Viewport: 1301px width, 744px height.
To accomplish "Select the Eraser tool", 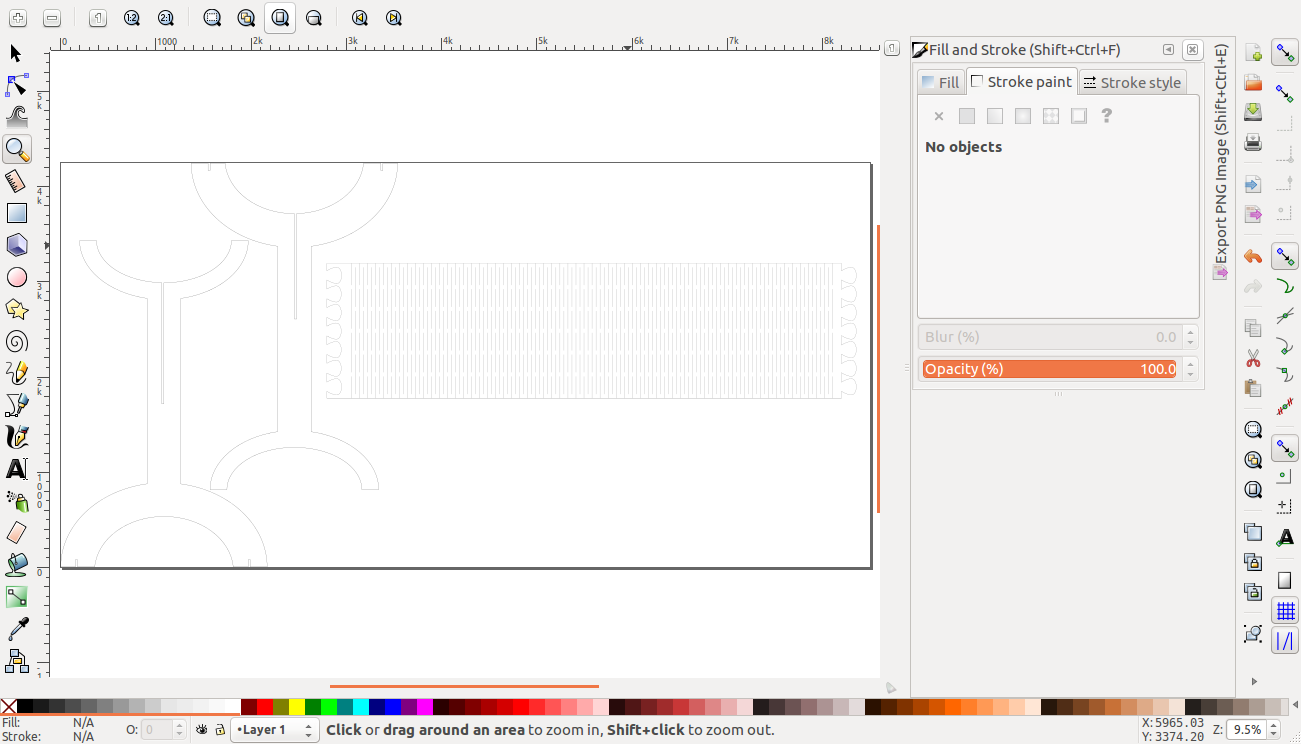I will click(16, 533).
